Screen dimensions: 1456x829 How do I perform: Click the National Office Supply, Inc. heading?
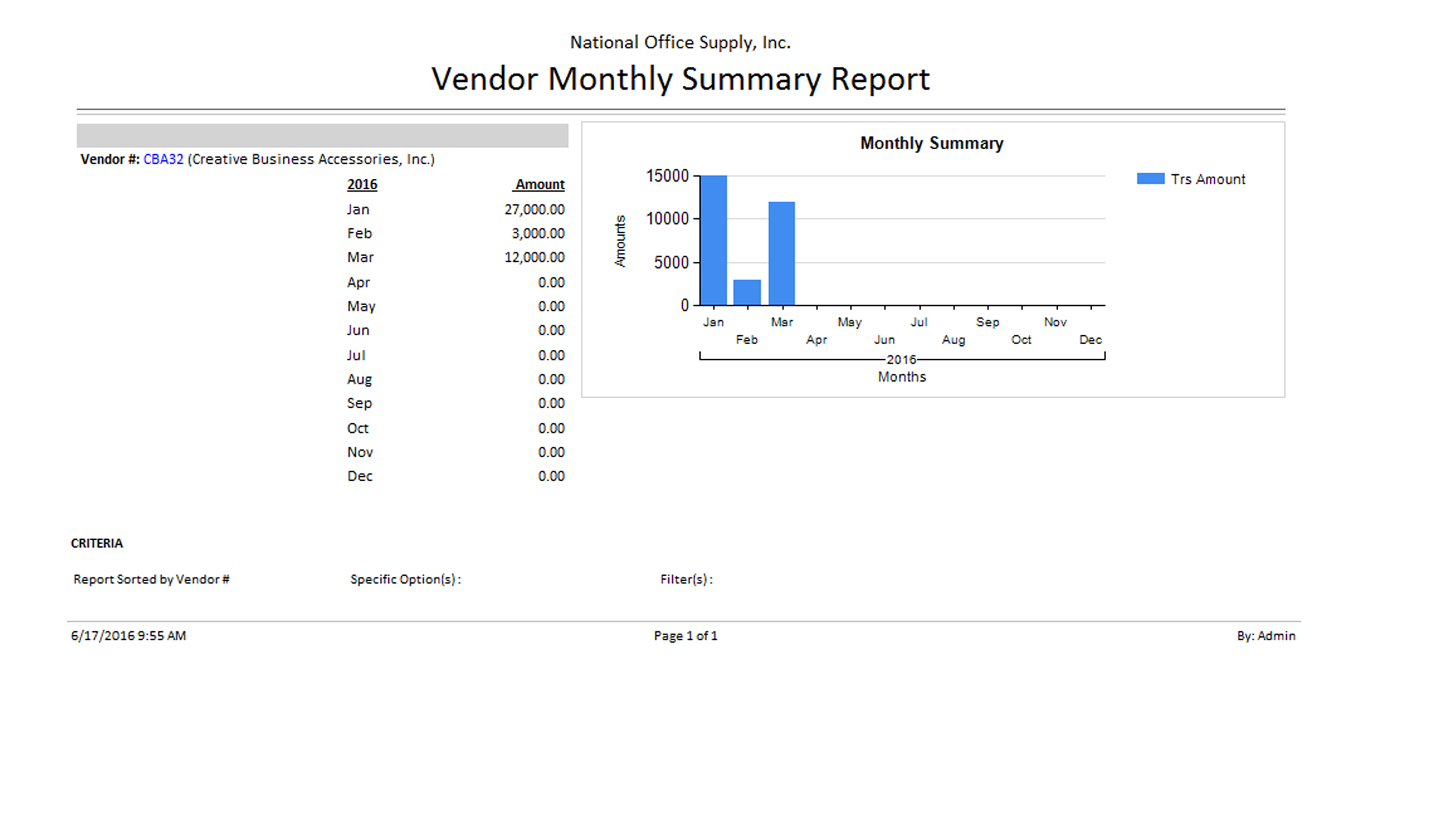680,43
